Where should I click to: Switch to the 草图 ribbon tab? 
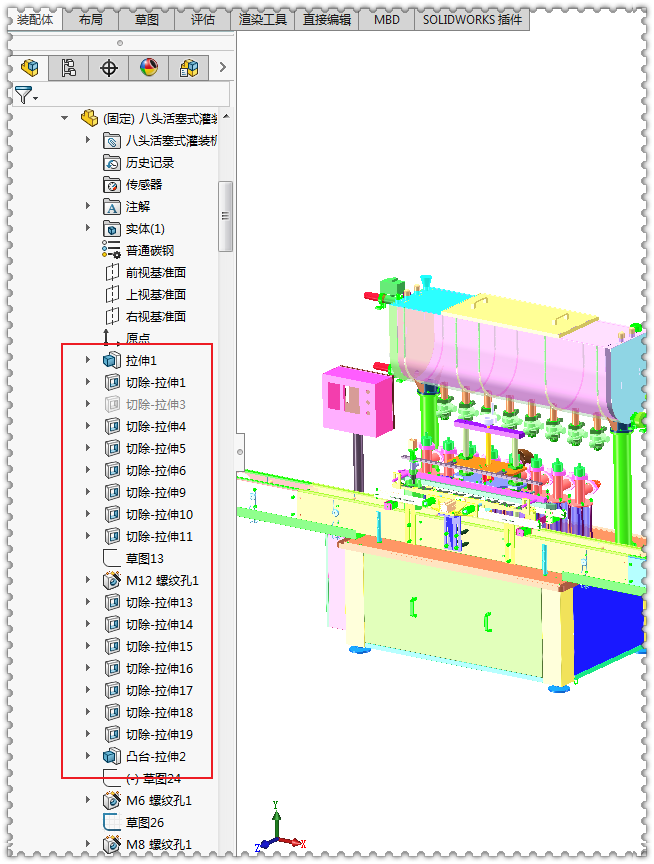(146, 19)
